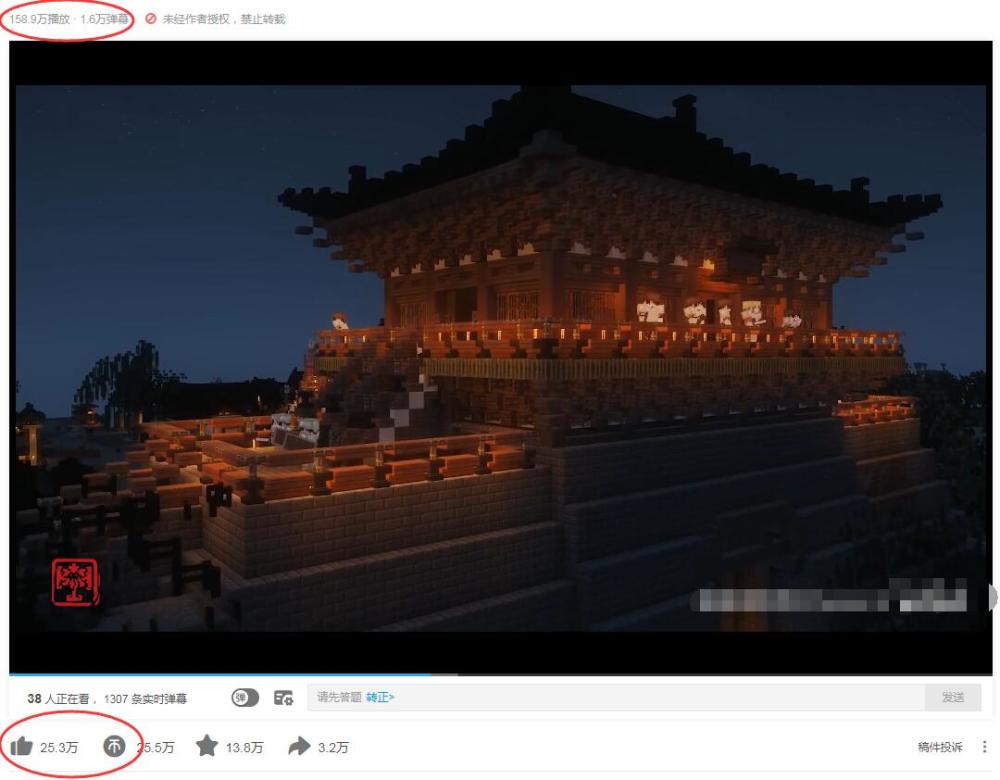Click the 3.2万 share count
This screenshot has width=1000, height=780.
point(333,747)
